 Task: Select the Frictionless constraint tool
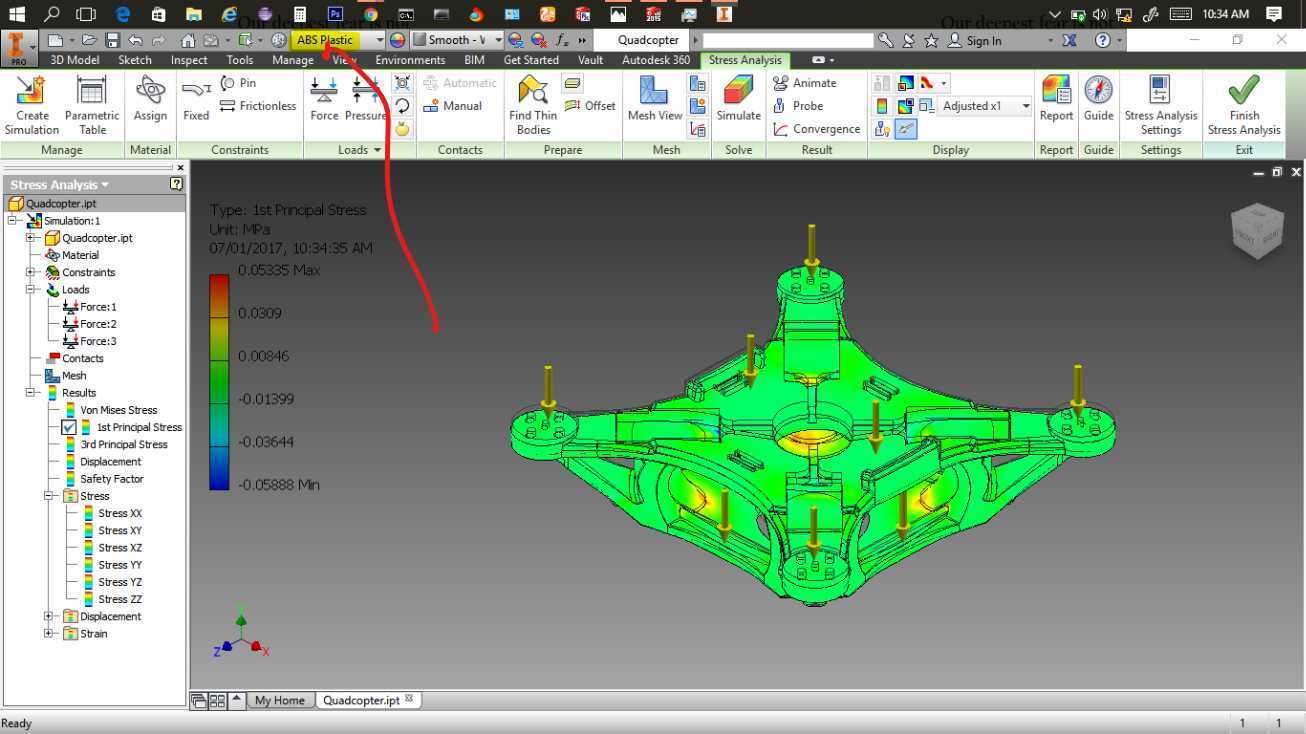click(x=258, y=106)
